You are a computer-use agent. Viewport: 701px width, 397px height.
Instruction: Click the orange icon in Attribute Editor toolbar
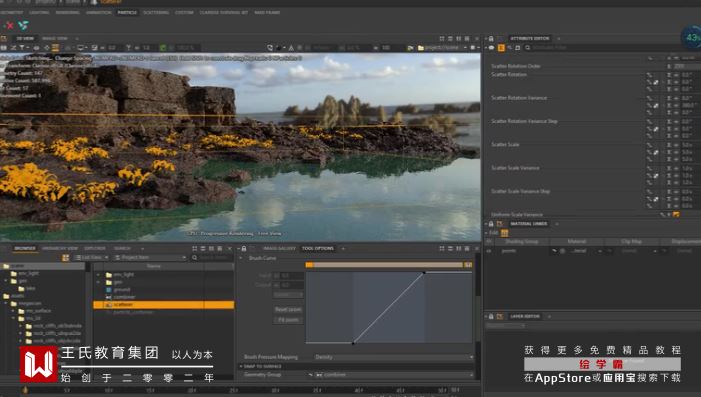click(501, 48)
